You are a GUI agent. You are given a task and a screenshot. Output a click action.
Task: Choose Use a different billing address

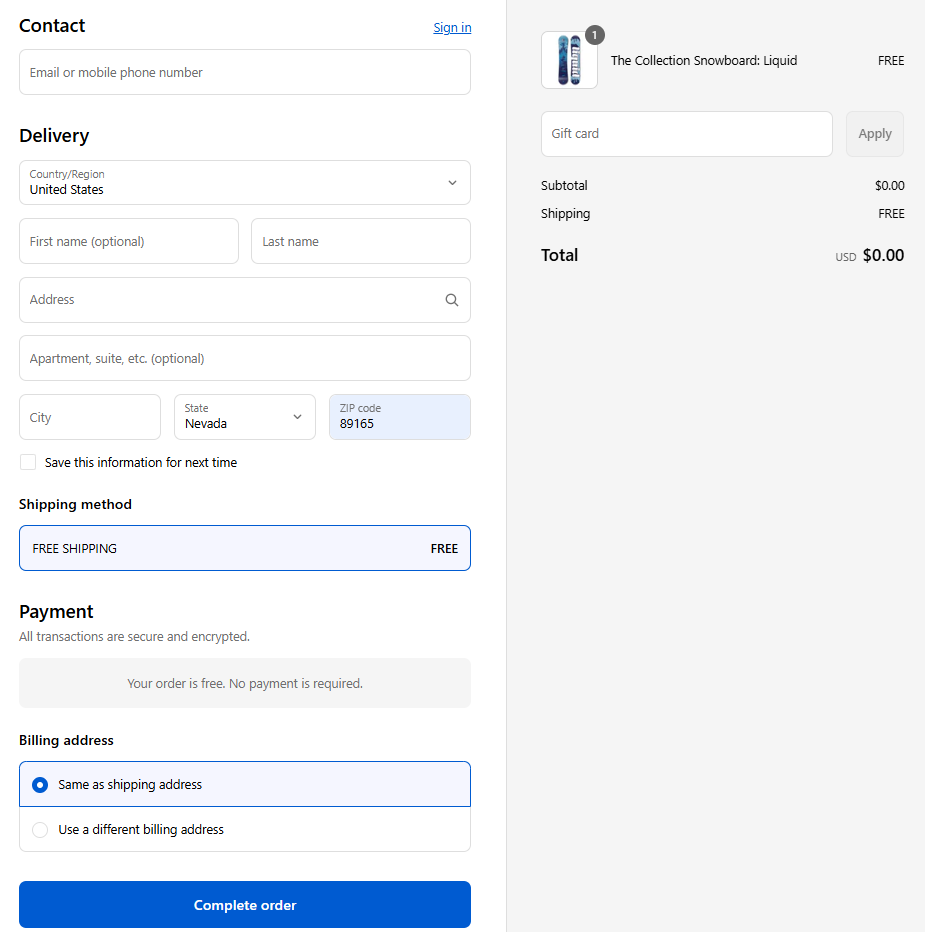point(40,830)
